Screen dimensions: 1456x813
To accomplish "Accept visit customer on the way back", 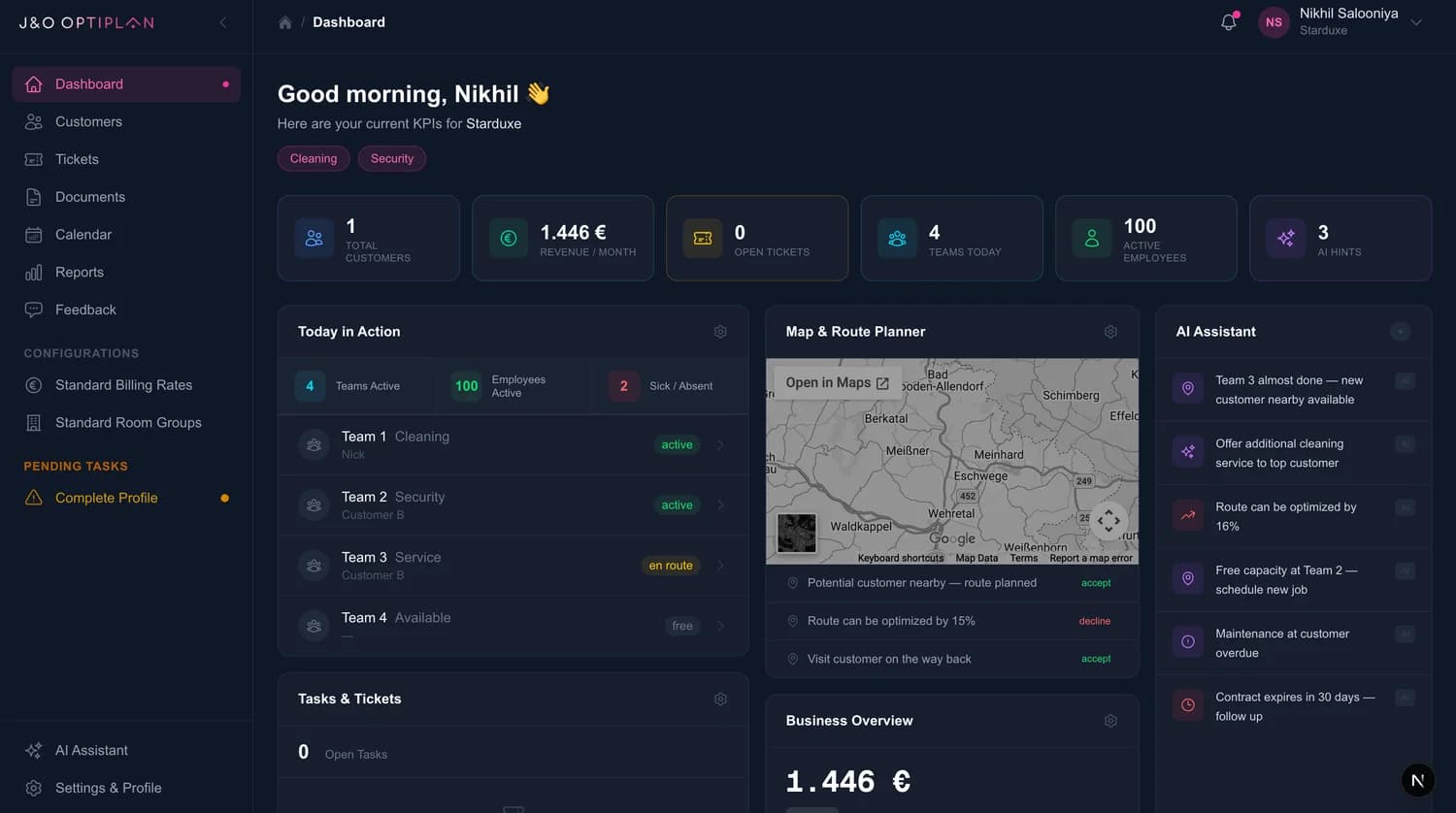I will point(1096,659).
